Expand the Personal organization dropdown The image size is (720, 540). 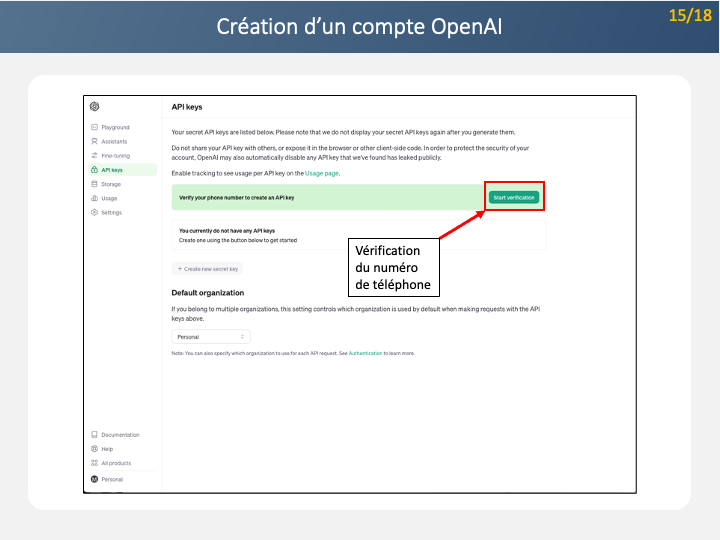pos(208,337)
